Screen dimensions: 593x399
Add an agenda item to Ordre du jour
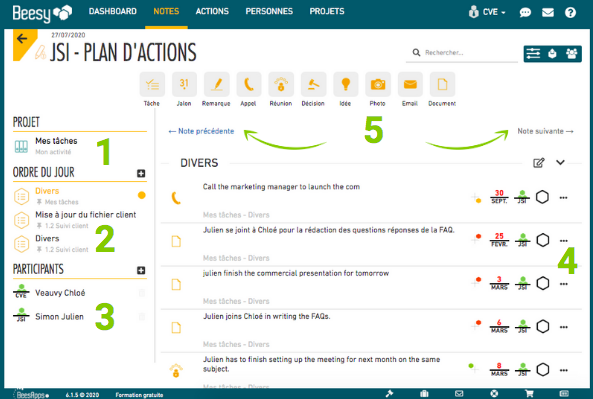[x=141, y=173]
